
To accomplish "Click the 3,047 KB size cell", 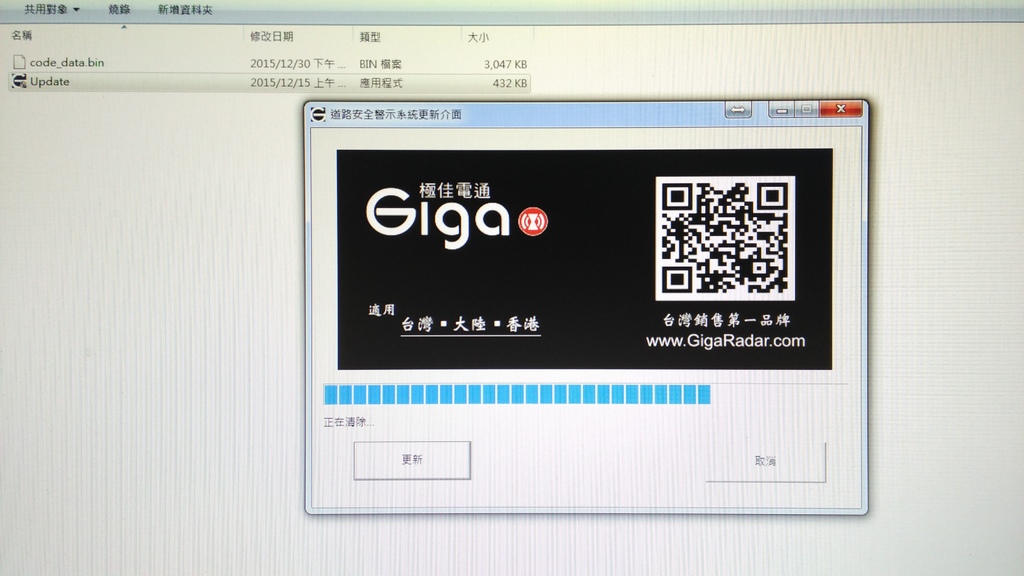I will [x=505, y=64].
